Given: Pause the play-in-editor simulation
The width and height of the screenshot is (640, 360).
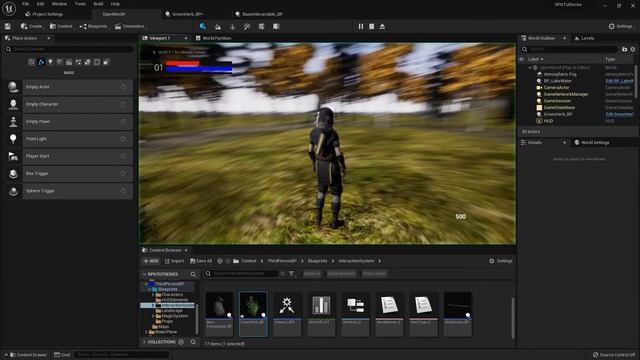Looking at the screenshot, I should [361, 26].
